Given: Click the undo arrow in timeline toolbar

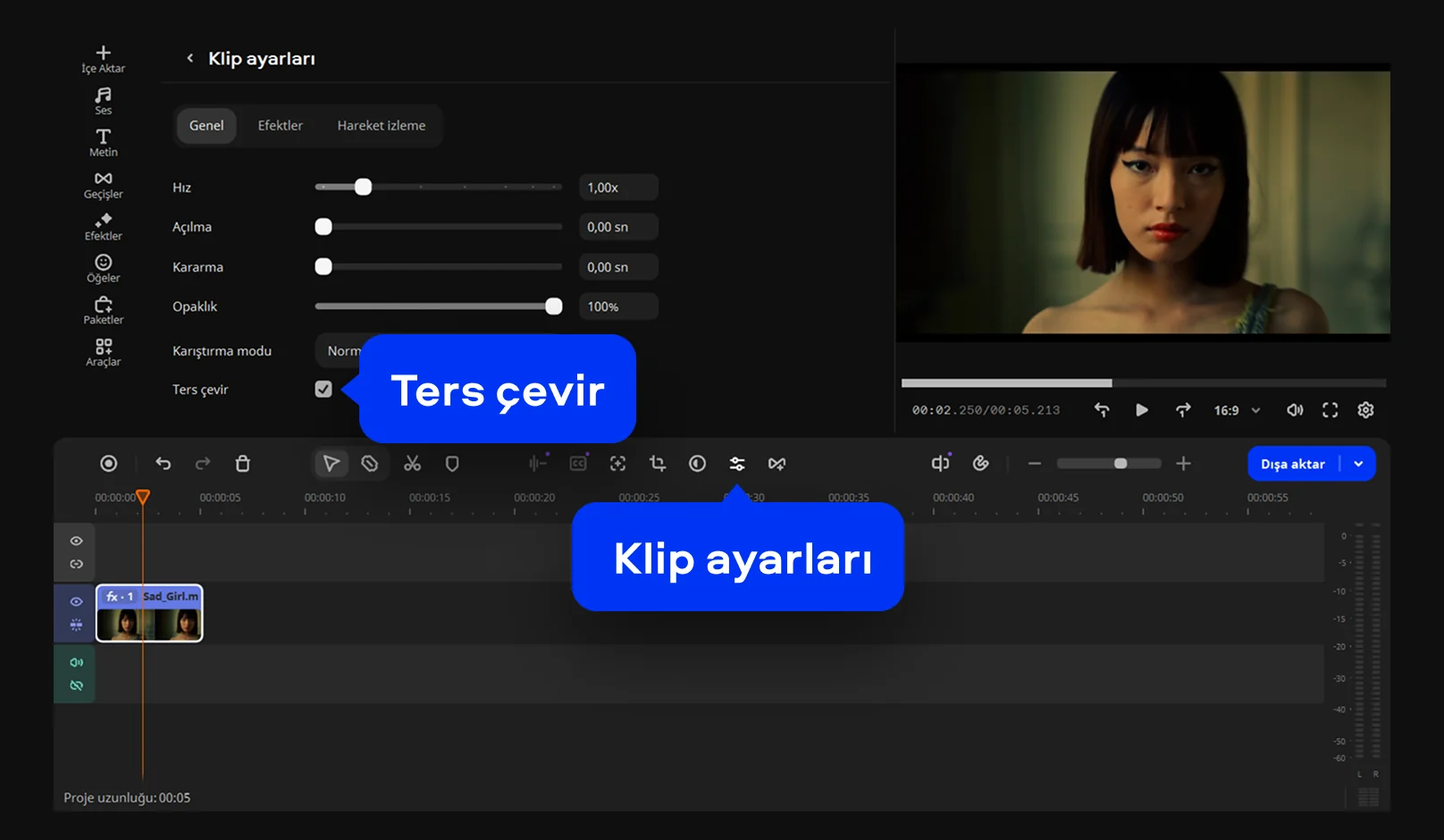Looking at the screenshot, I should (x=163, y=464).
